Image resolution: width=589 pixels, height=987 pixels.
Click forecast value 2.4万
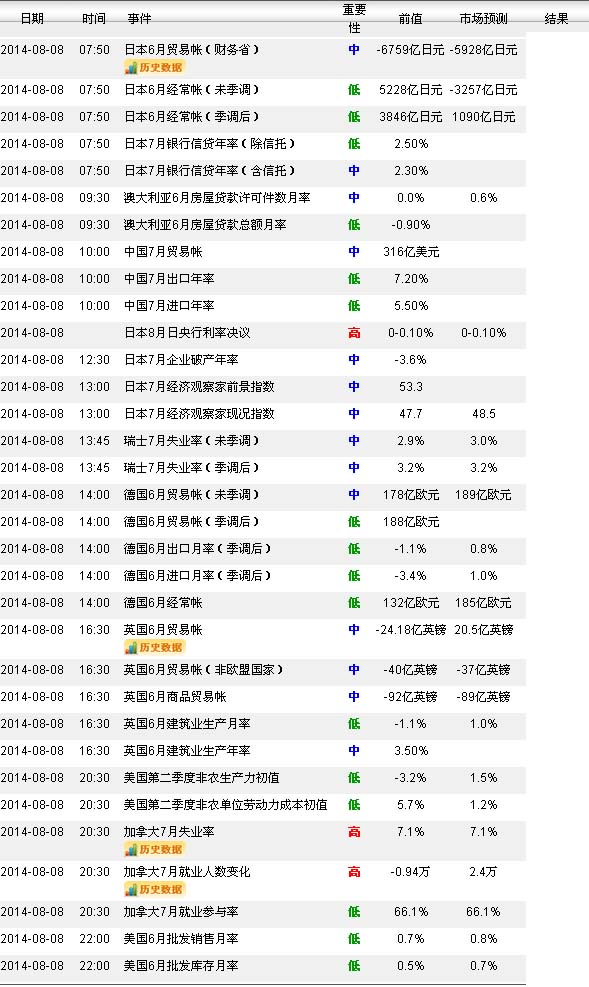tap(483, 872)
